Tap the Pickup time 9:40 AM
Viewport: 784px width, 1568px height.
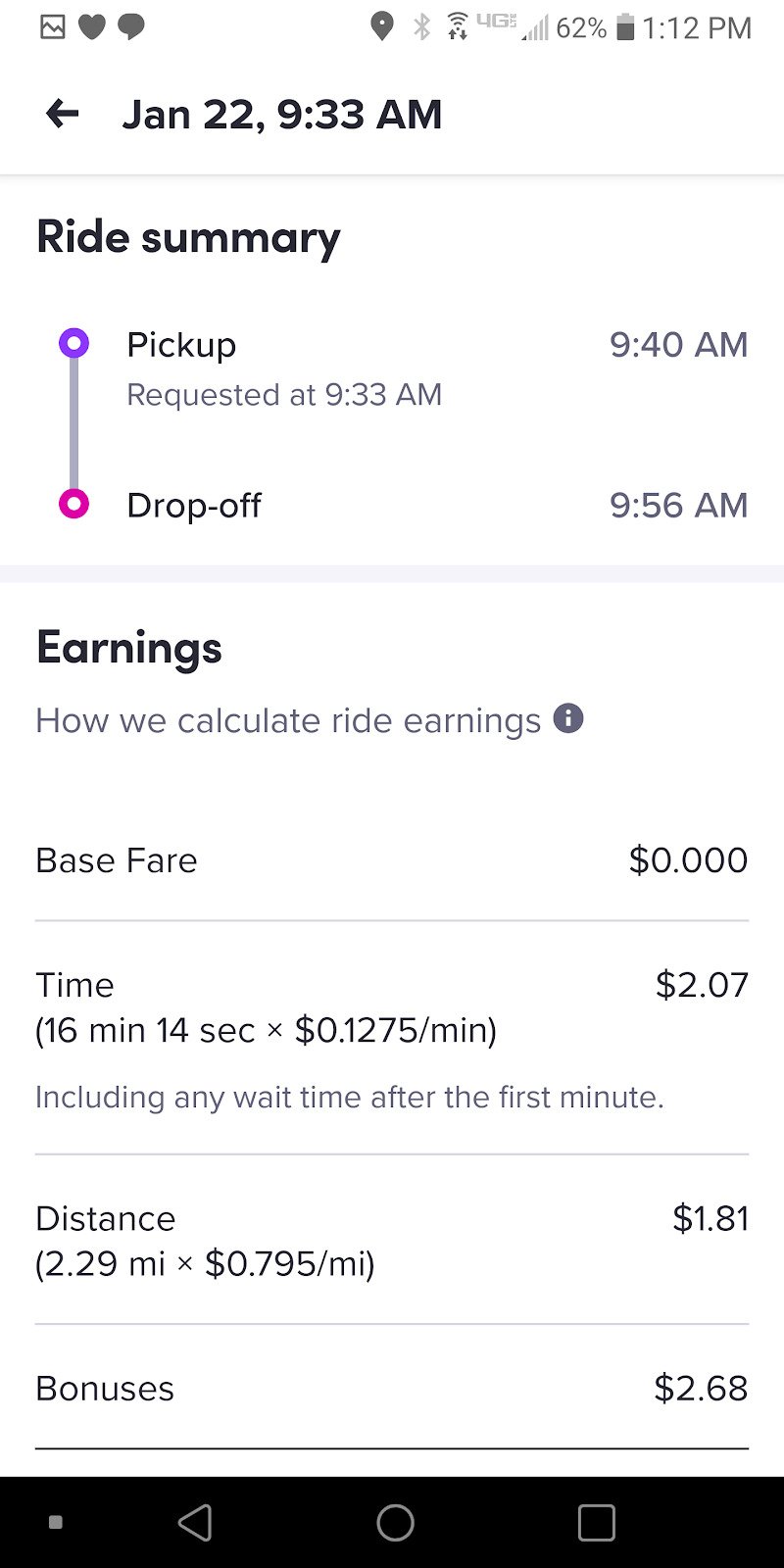(x=678, y=345)
